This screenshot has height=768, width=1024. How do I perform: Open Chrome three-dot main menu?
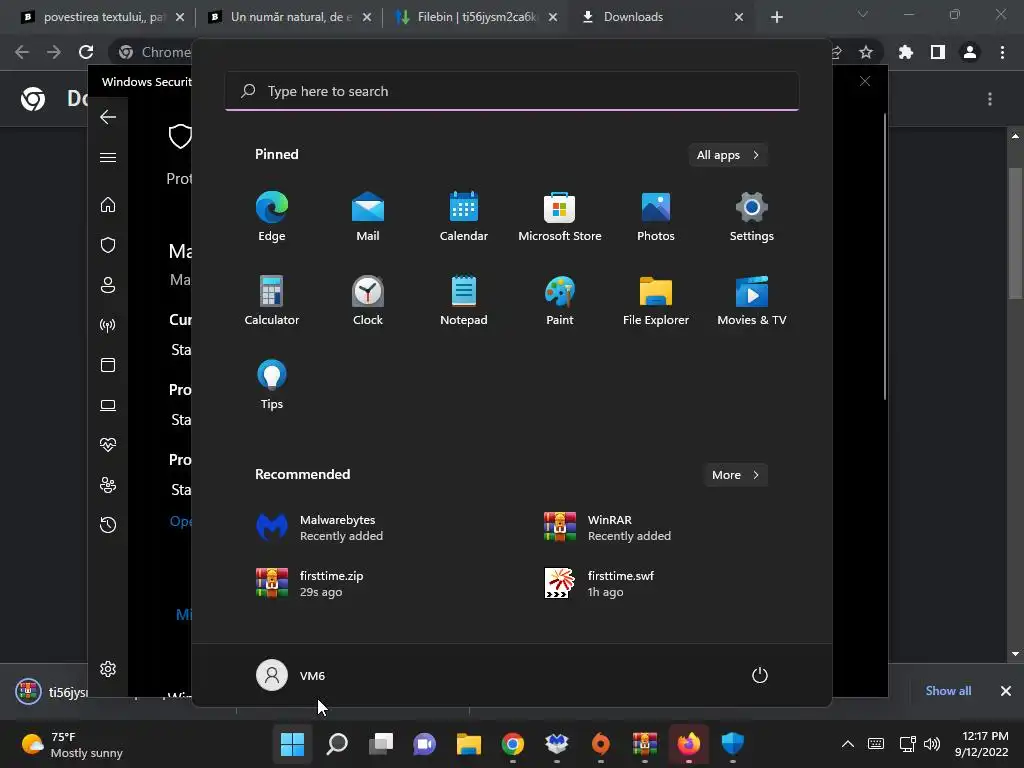pos(1002,52)
